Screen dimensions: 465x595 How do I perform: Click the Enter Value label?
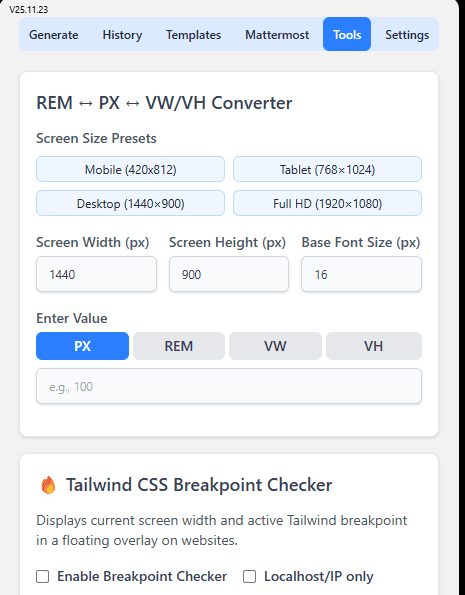tap(72, 318)
